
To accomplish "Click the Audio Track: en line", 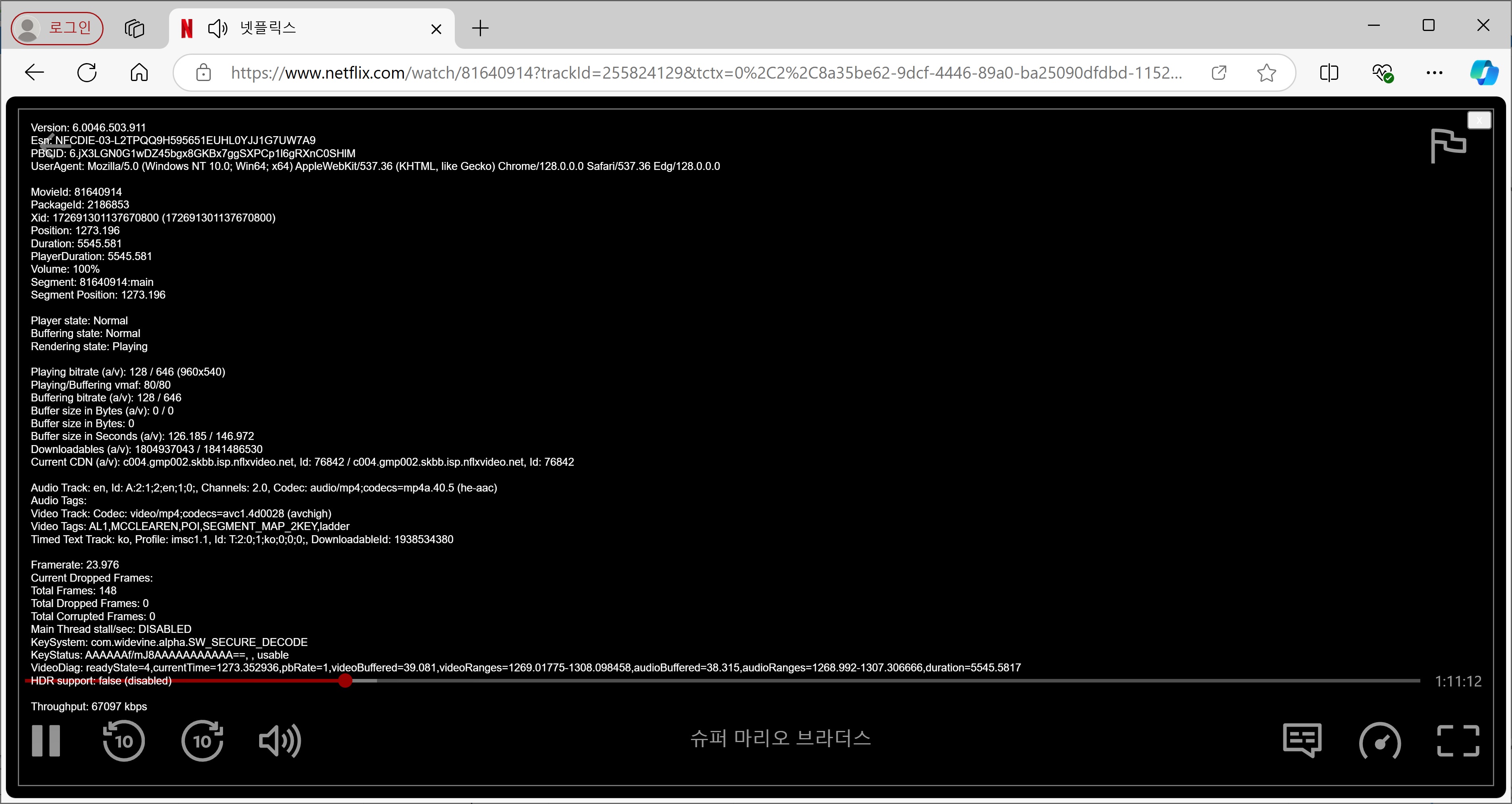I will click(264, 488).
